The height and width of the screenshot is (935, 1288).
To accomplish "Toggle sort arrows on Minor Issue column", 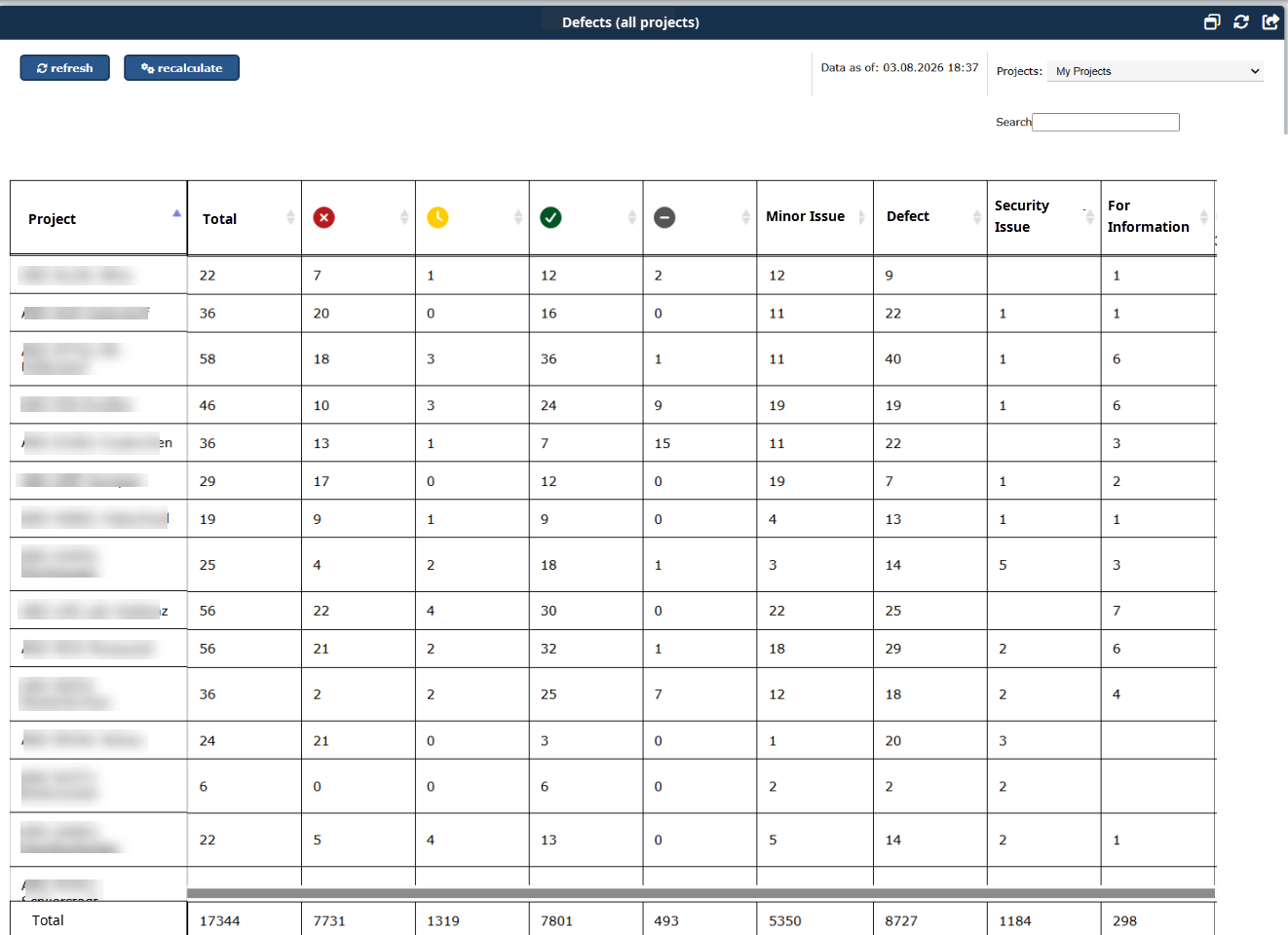I will coord(861,217).
